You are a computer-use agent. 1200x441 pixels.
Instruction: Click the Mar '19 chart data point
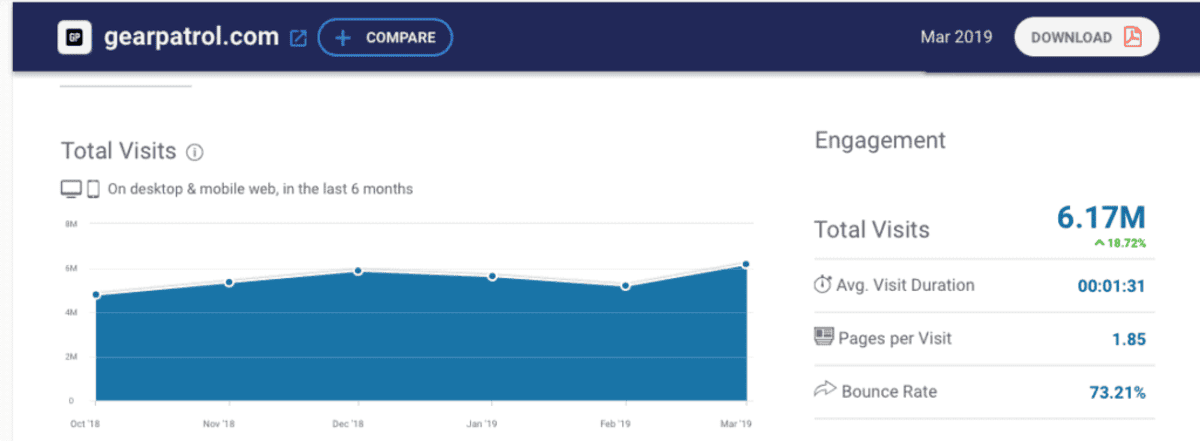(x=746, y=264)
